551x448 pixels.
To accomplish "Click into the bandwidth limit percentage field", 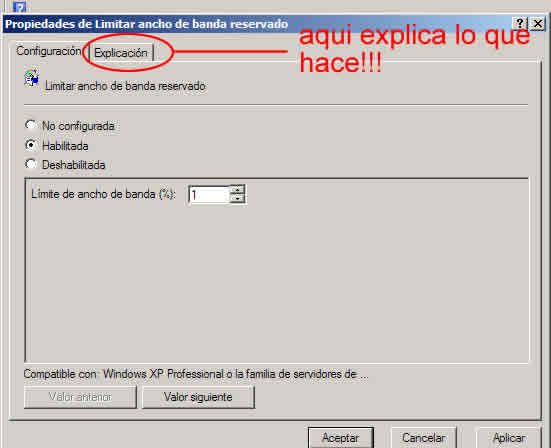I will 209,194.
